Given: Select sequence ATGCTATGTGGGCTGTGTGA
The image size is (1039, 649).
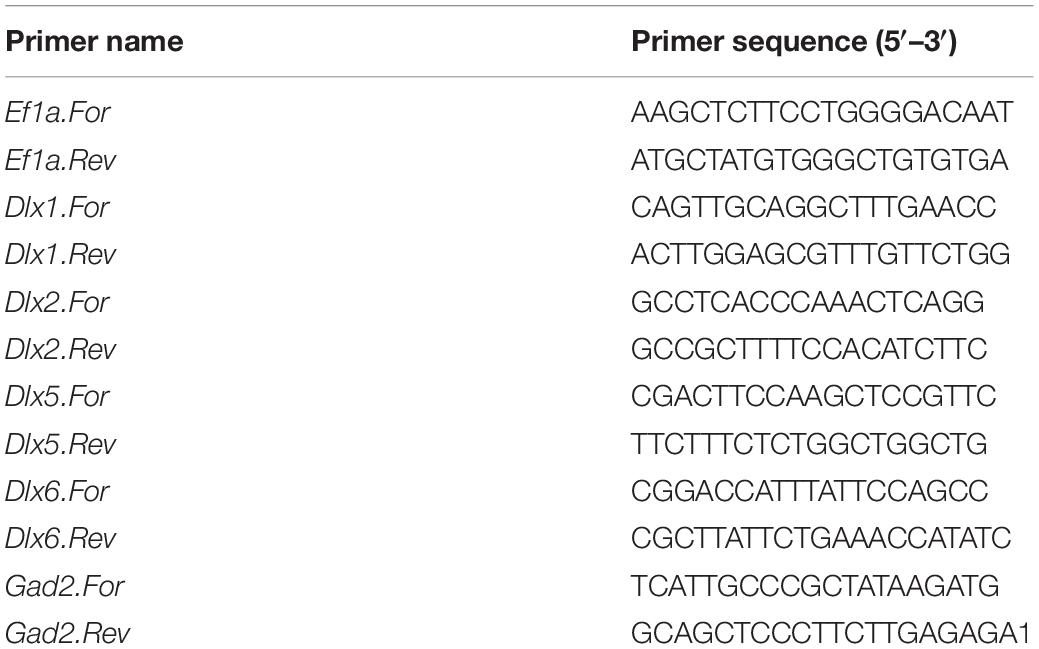Looking at the screenshot, I should pos(820,160).
